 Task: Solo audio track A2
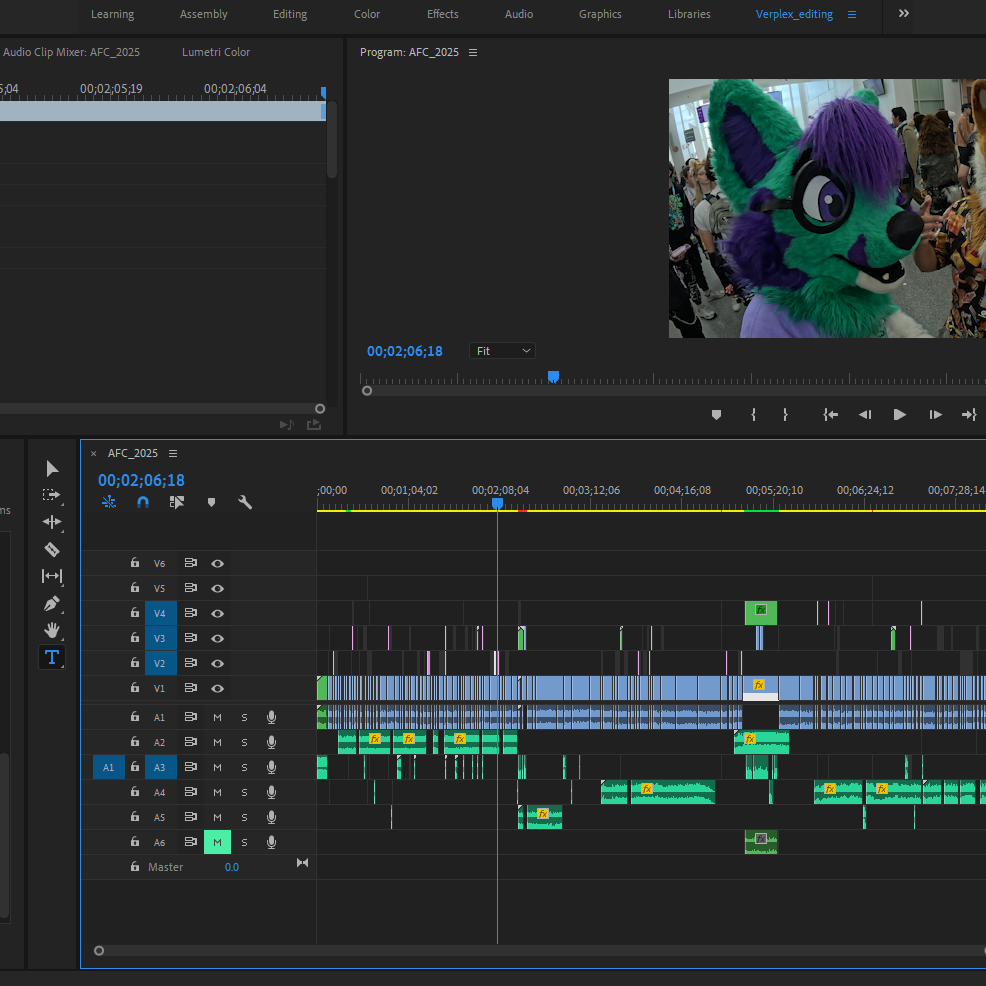click(245, 743)
